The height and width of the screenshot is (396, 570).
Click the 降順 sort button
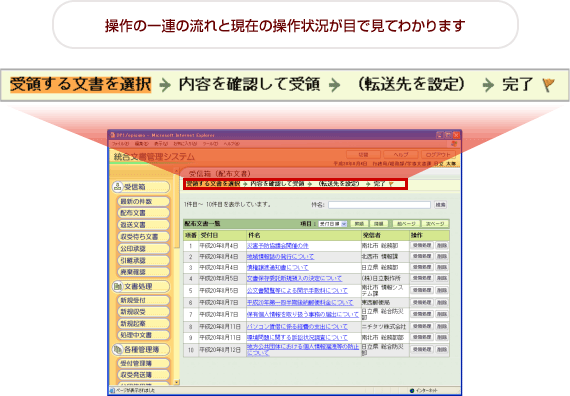click(x=378, y=224)
